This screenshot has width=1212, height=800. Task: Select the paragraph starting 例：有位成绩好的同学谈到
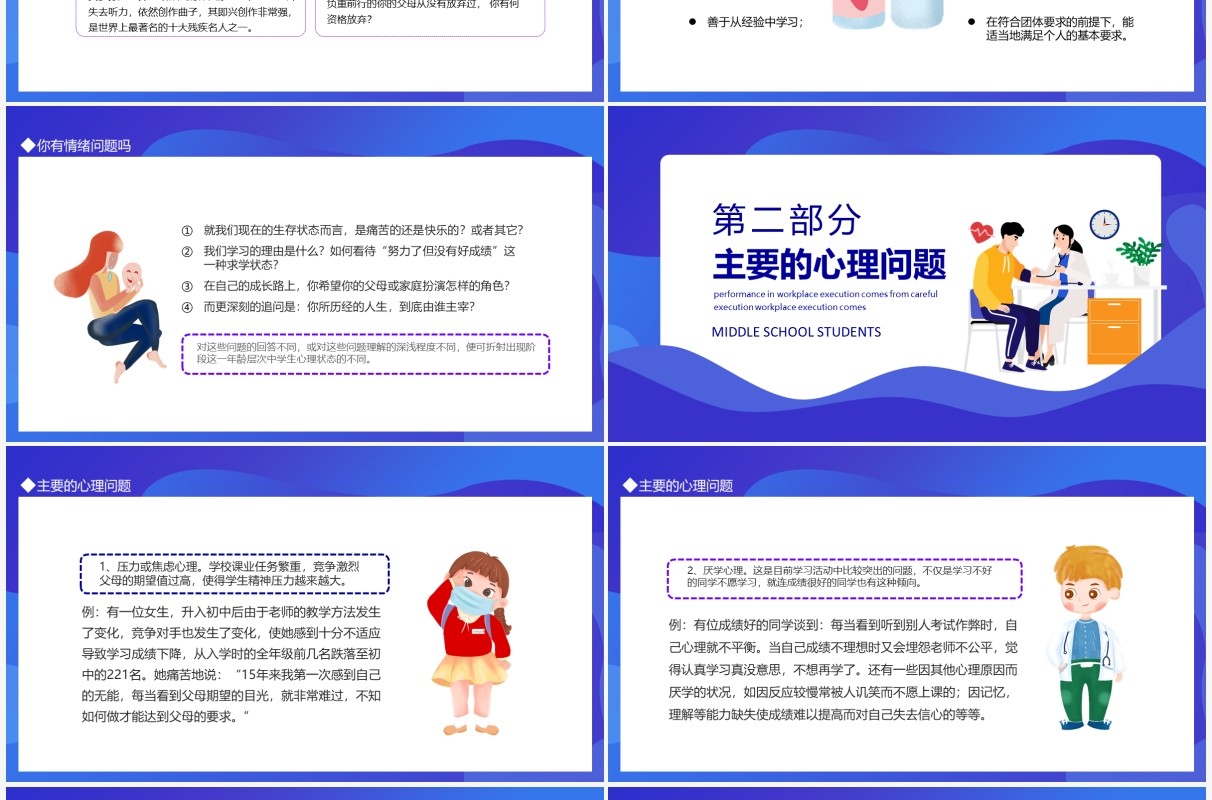(844, 669)
